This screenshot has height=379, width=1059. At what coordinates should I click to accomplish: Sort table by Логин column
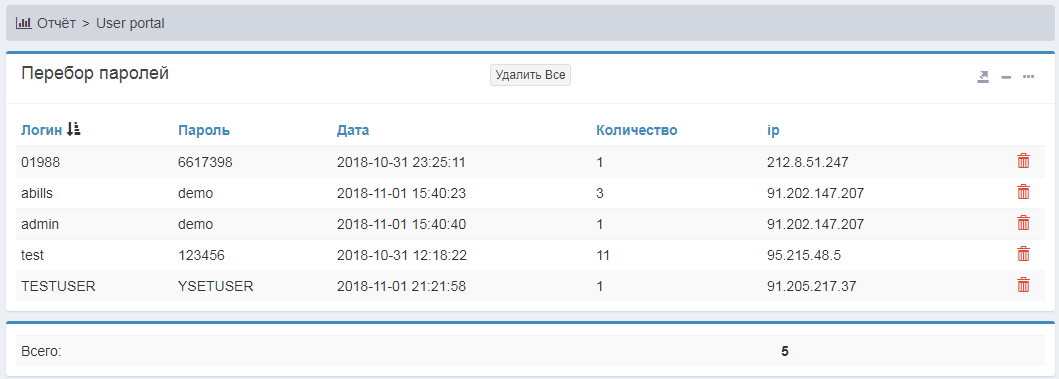click(39, 130)
